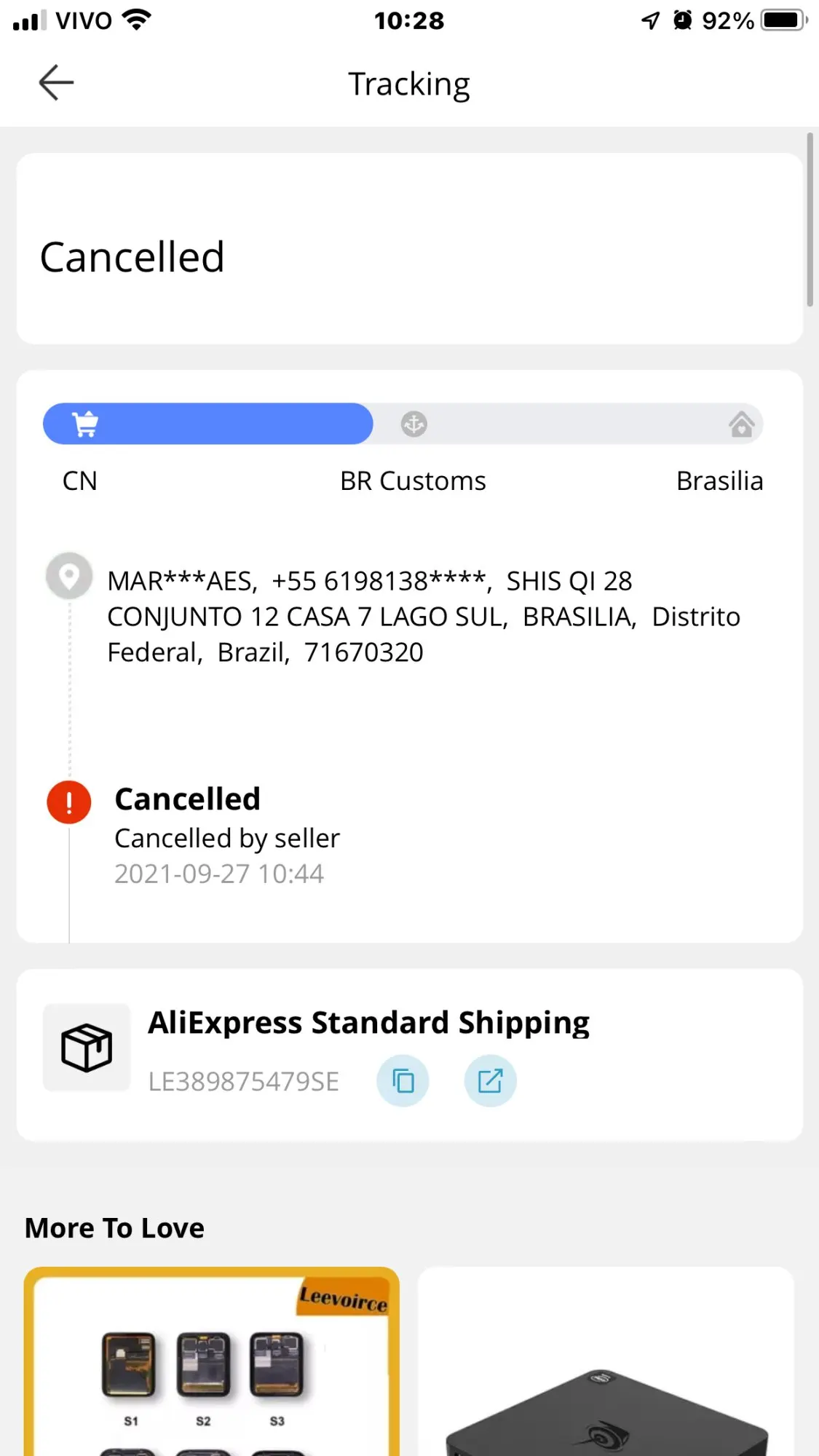Tap the address location pin icon
The height and width of the screenshot is (1456, 819).
[69, 577]
